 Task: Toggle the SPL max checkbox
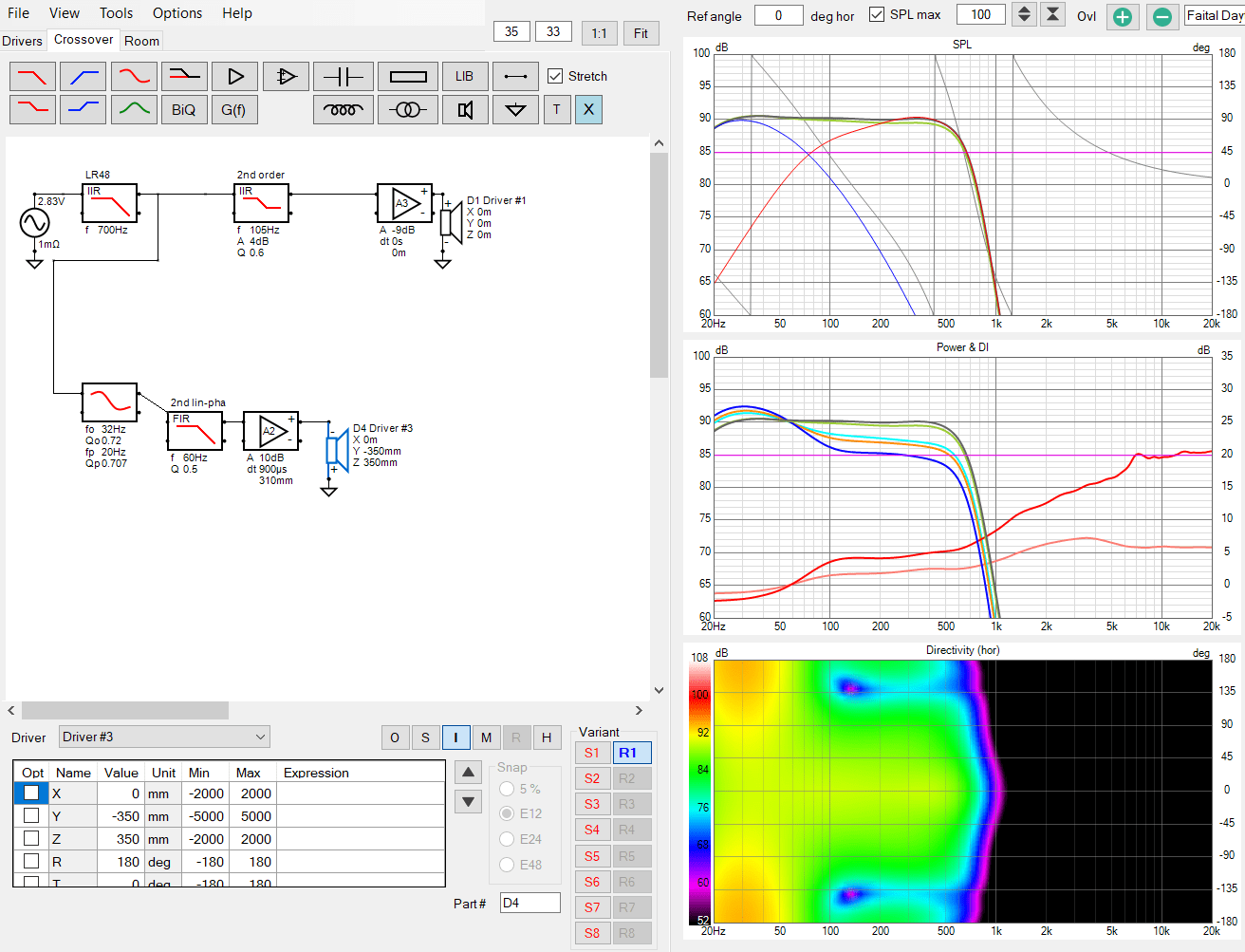coord(877,14)
